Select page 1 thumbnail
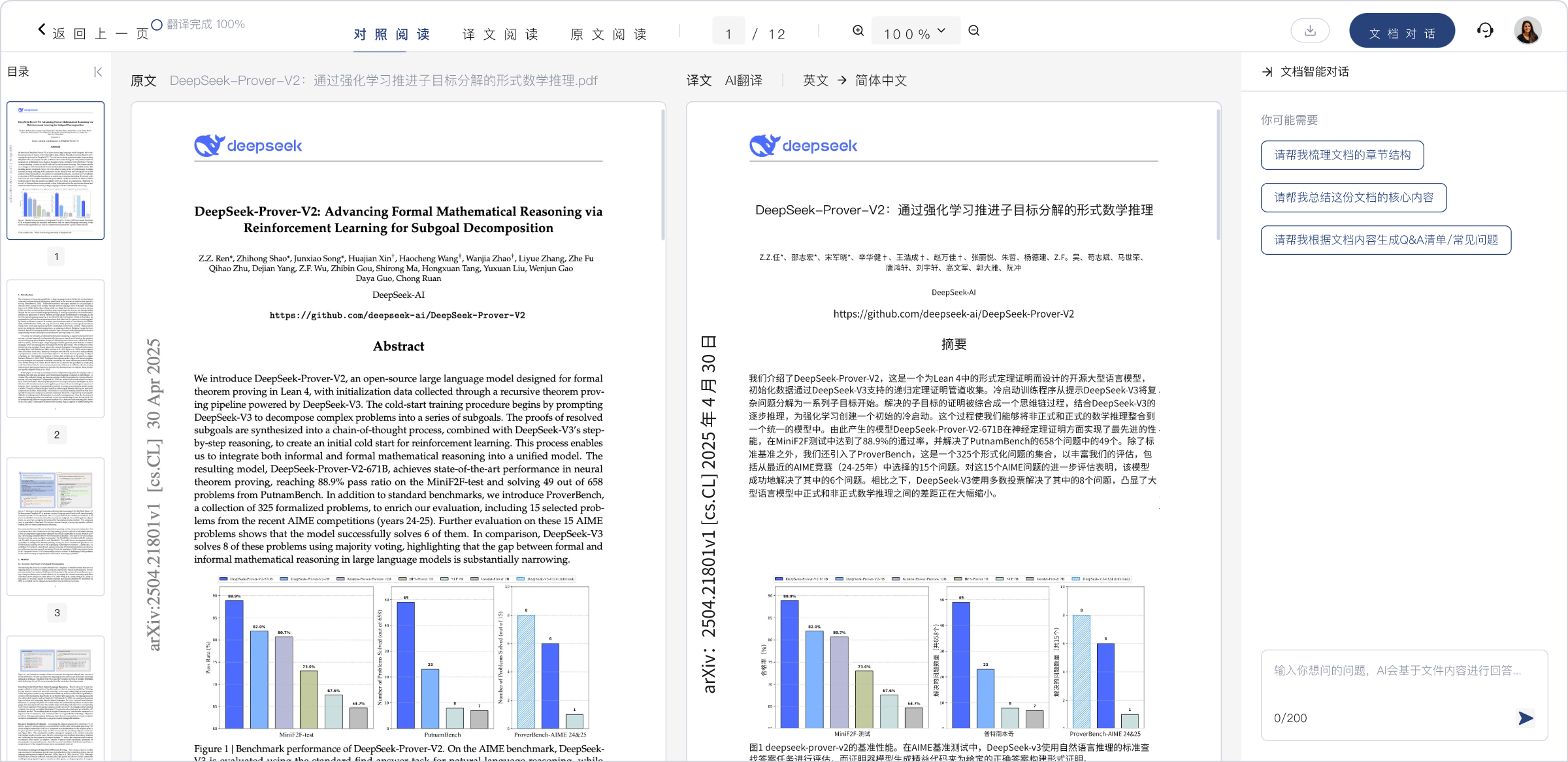 (x=56, y=171)
